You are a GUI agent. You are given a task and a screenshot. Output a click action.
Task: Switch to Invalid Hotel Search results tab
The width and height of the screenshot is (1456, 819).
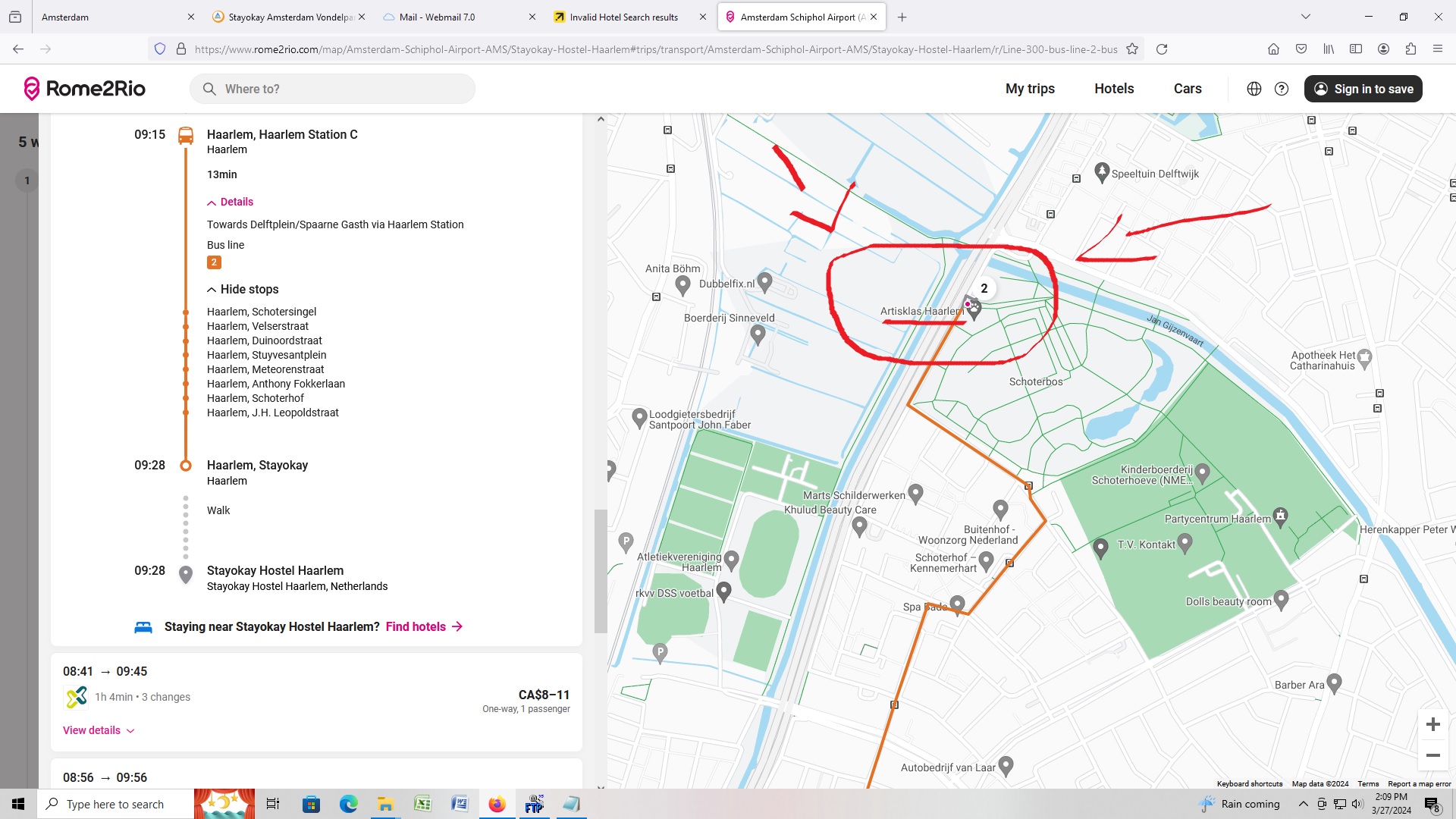pos(631,17)
